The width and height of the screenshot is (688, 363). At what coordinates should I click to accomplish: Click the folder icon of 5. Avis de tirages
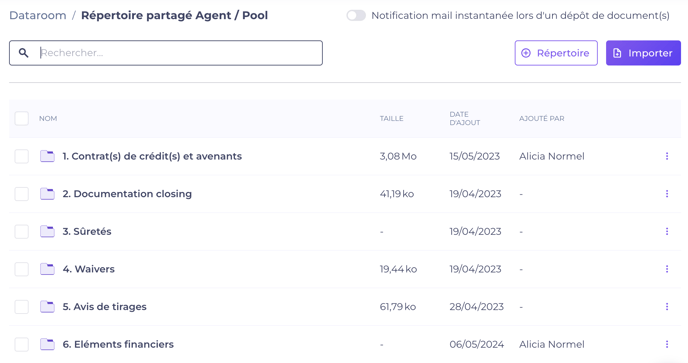tap(47, 306)
